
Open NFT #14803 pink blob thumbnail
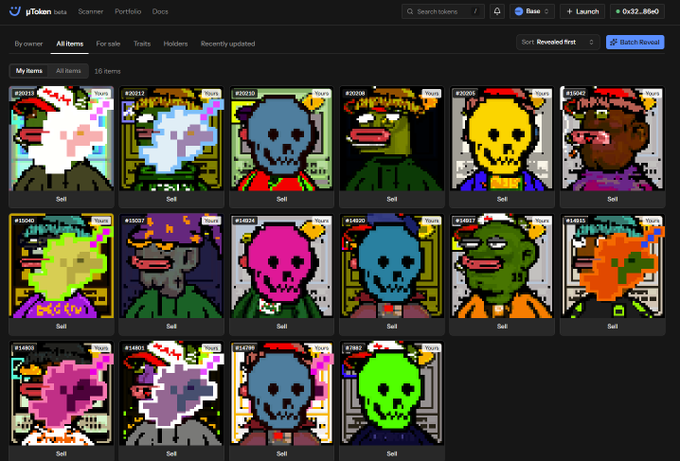(x=61, y=393)
